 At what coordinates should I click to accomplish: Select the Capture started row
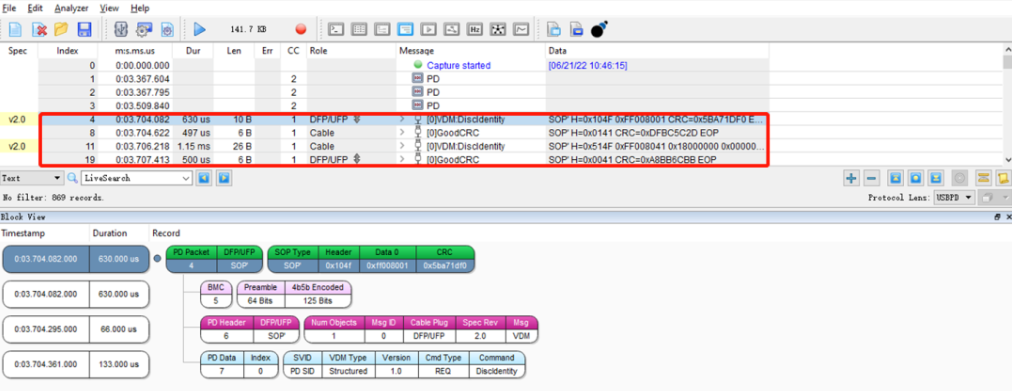click(x=403, y=65)
